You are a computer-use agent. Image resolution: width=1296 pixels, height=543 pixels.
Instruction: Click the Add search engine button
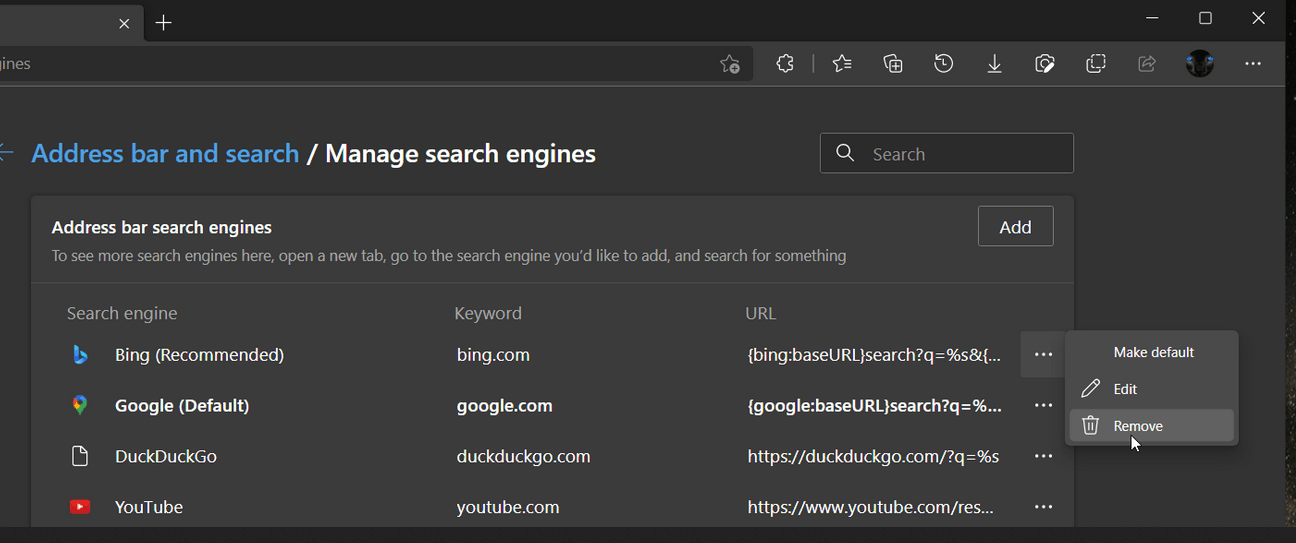1015,227
